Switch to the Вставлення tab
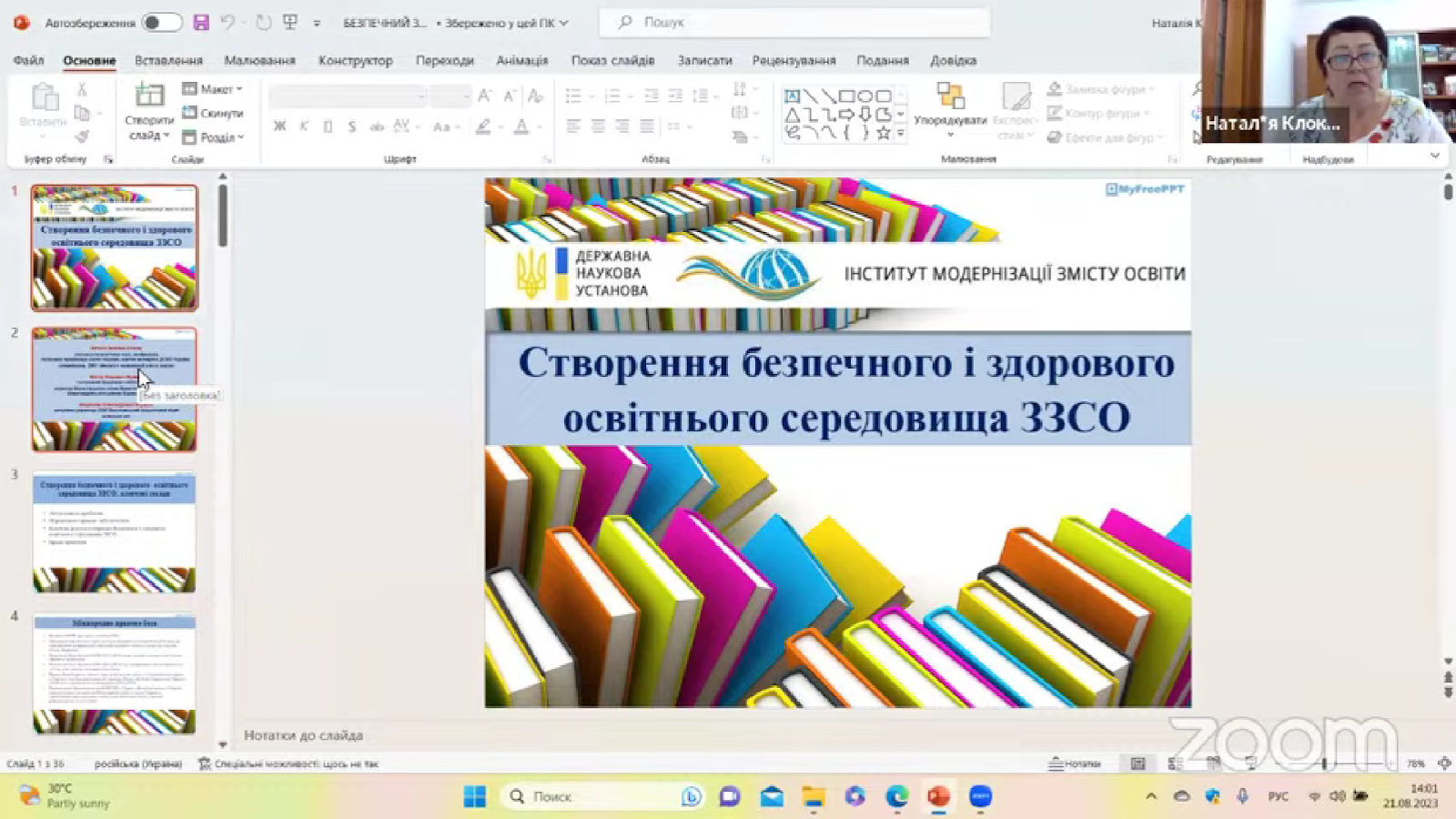1456x819 pixels. pyautogui.click(x=168, y=60)
